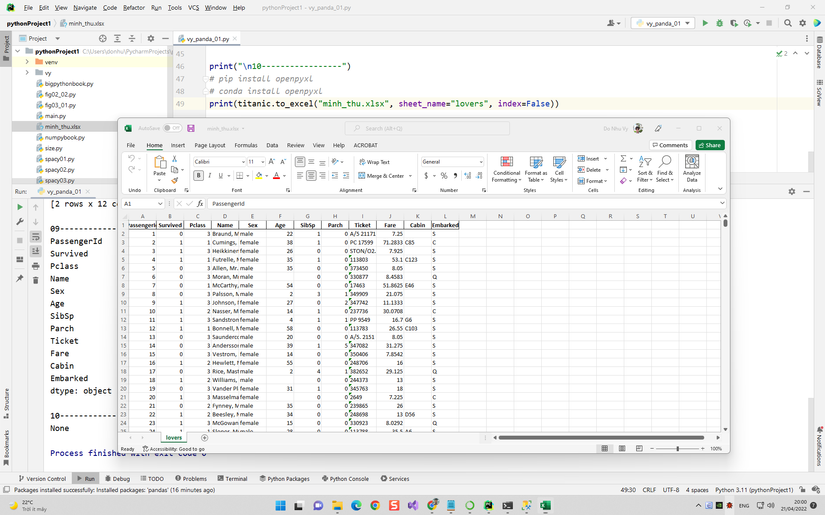Image resolution: width=825 pixels, height=515 pixels.
Task: Click Excel Cut scissors icon
Action: tap(174, 159)
